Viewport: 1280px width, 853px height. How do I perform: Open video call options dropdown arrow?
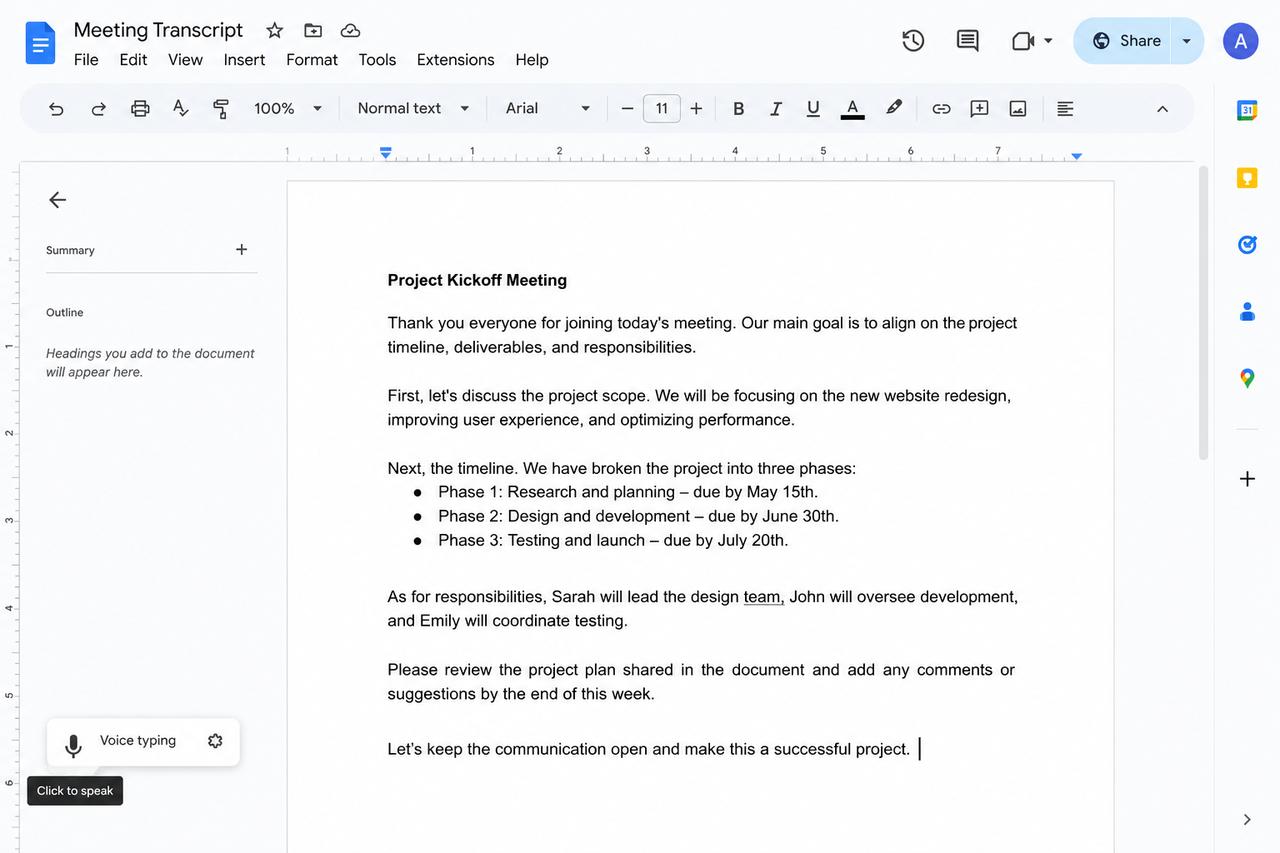(1048, 41)
